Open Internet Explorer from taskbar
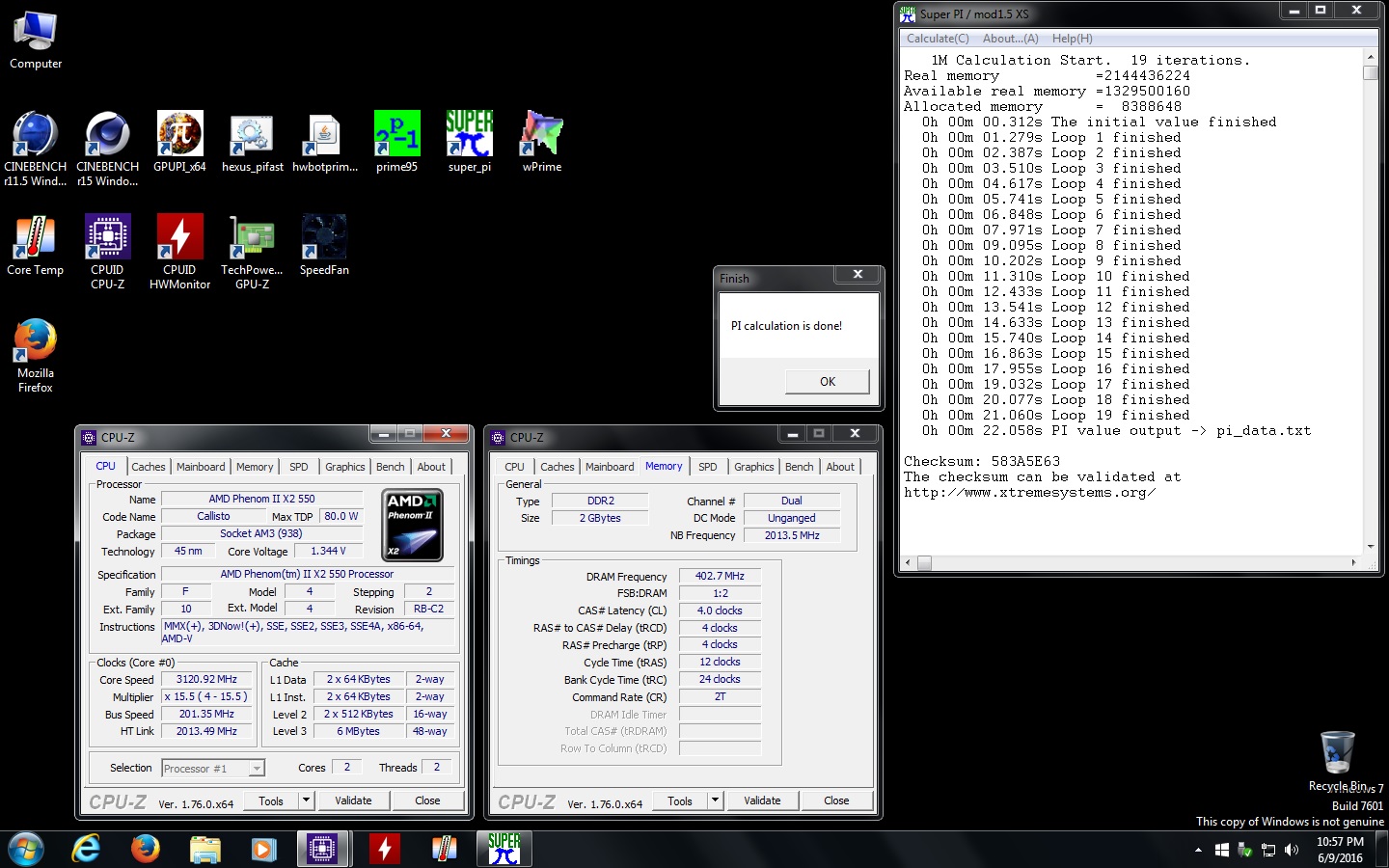1389x868 pixels. click(x=86, y=849)
